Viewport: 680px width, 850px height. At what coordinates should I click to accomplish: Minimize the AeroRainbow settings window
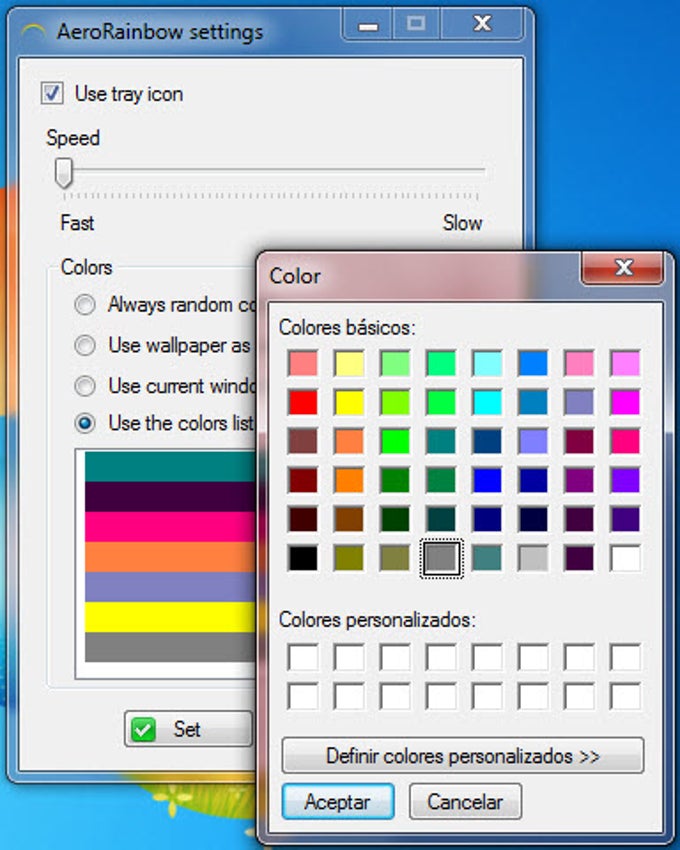pos(368,25)
